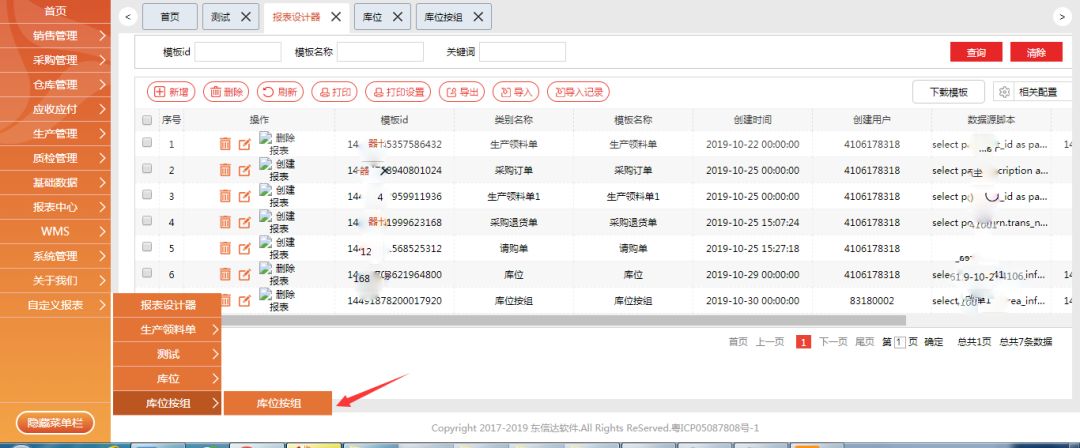This screenshot has width=1080, height=448.
Task: Click the 隐藏菜单栏 button
Action: coord(55,423)
